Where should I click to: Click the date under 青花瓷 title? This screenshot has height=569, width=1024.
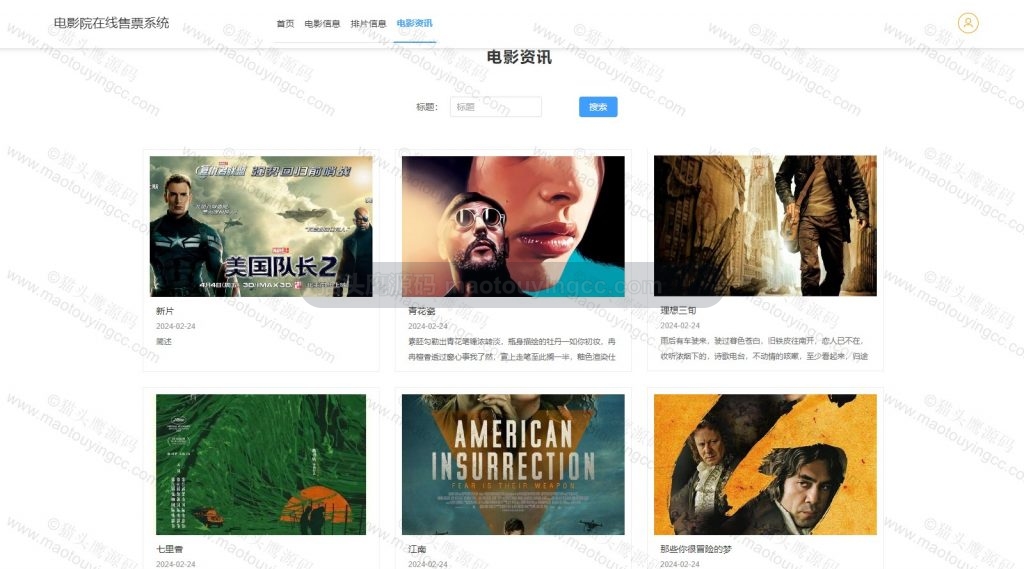point(428,326)
